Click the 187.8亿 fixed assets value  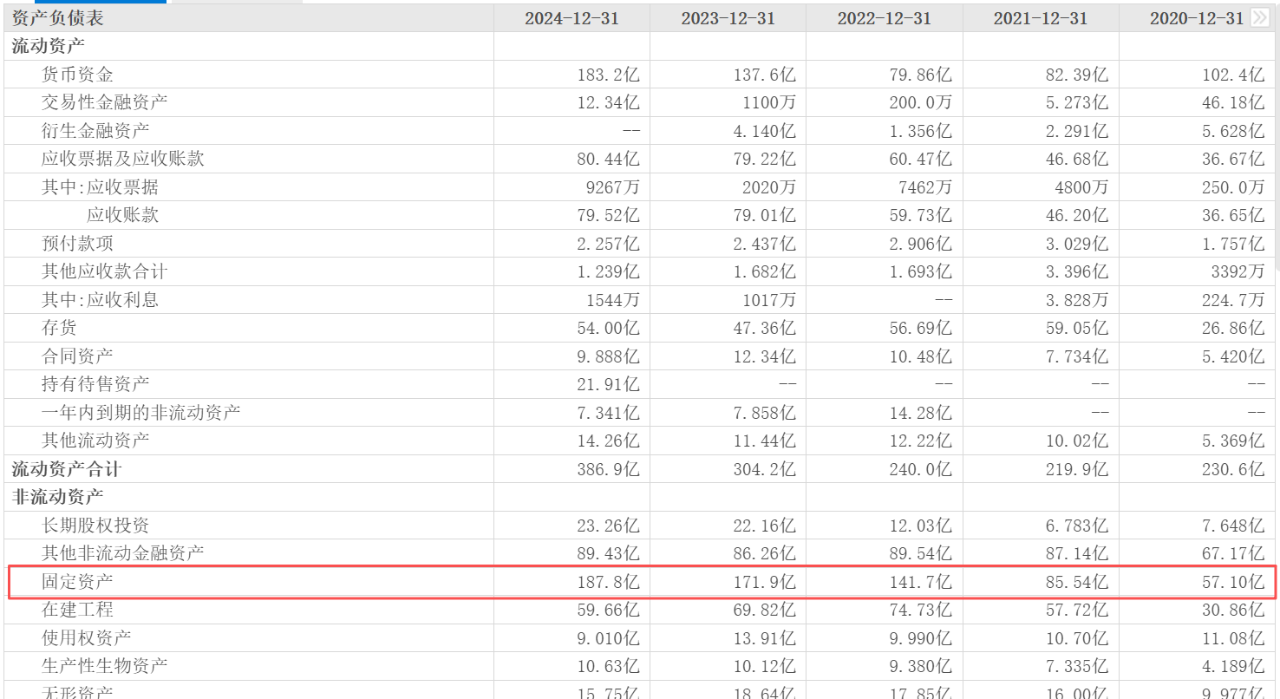point(608,581)
